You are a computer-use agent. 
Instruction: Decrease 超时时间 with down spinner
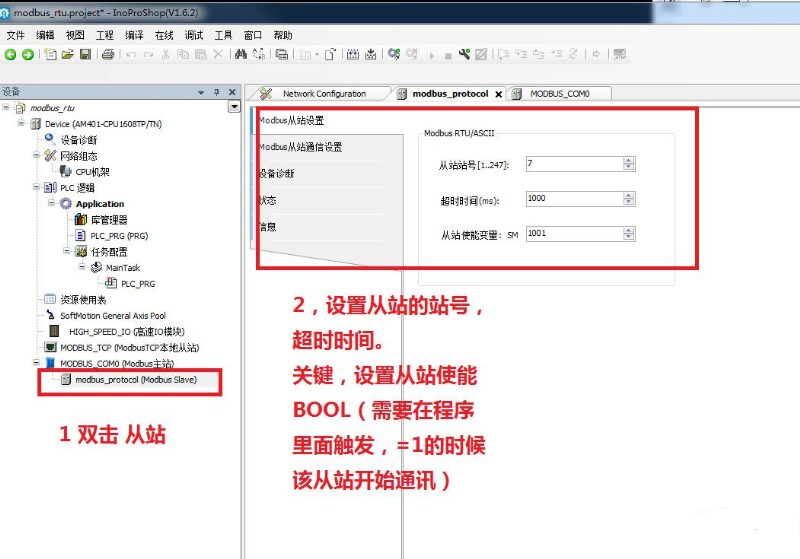pos(629,202)
